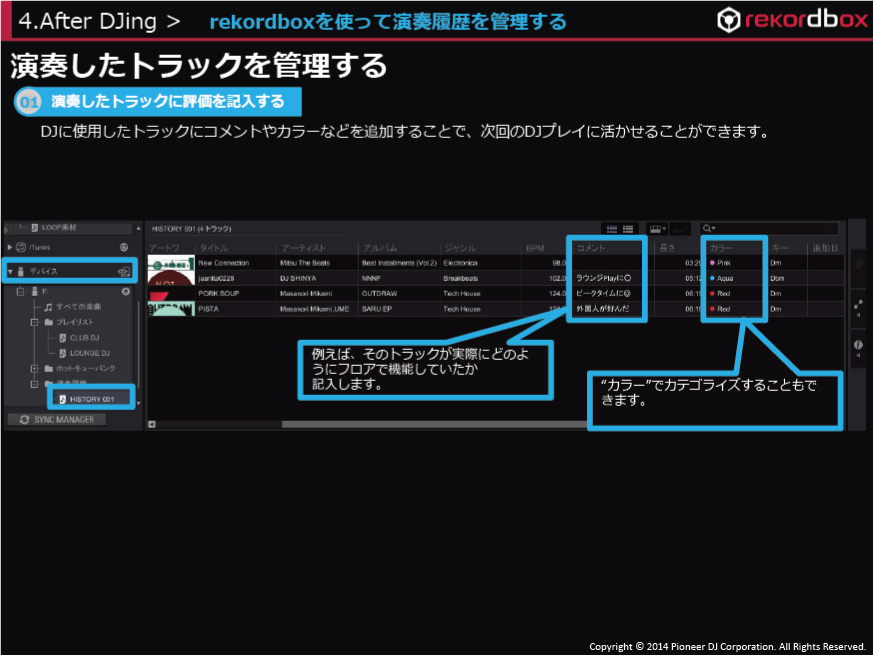This screenshot has width=873, height=655.
Task: Click the track list horizontal scroll-left arrow
Action: [x=151, y=424]
